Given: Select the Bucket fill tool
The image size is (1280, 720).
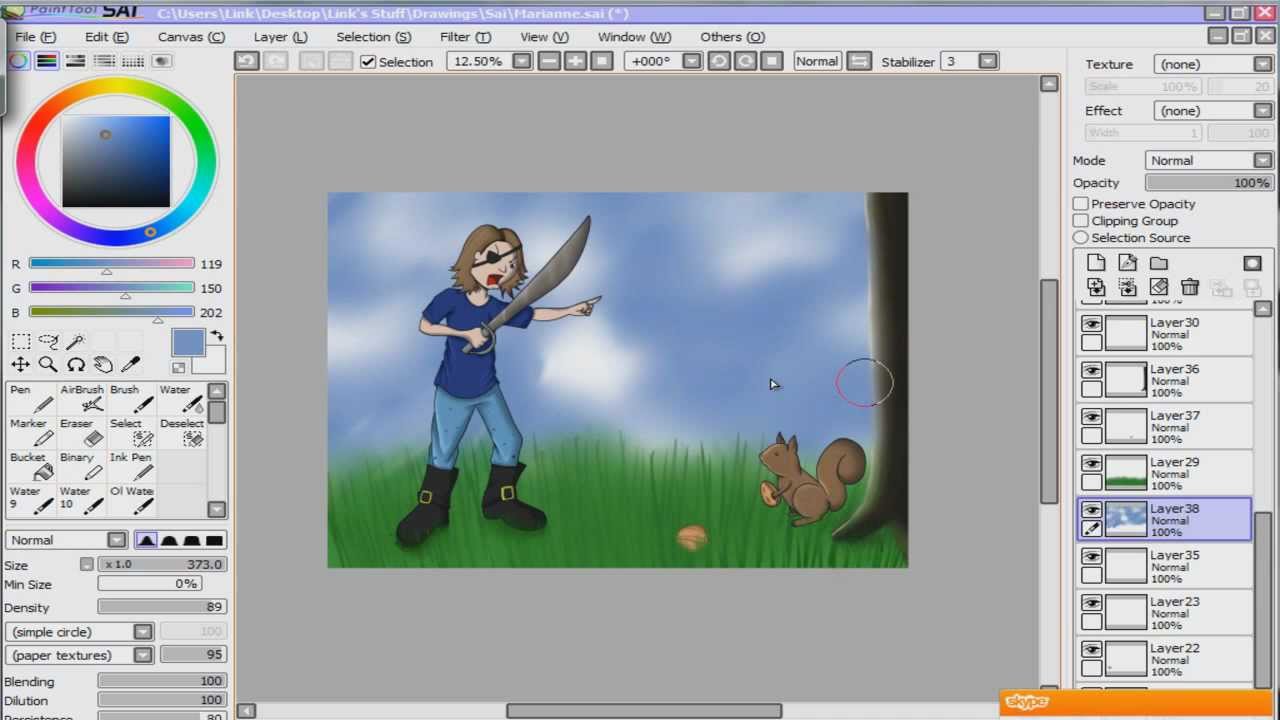Looking at the screenshot, I should 31,467.
